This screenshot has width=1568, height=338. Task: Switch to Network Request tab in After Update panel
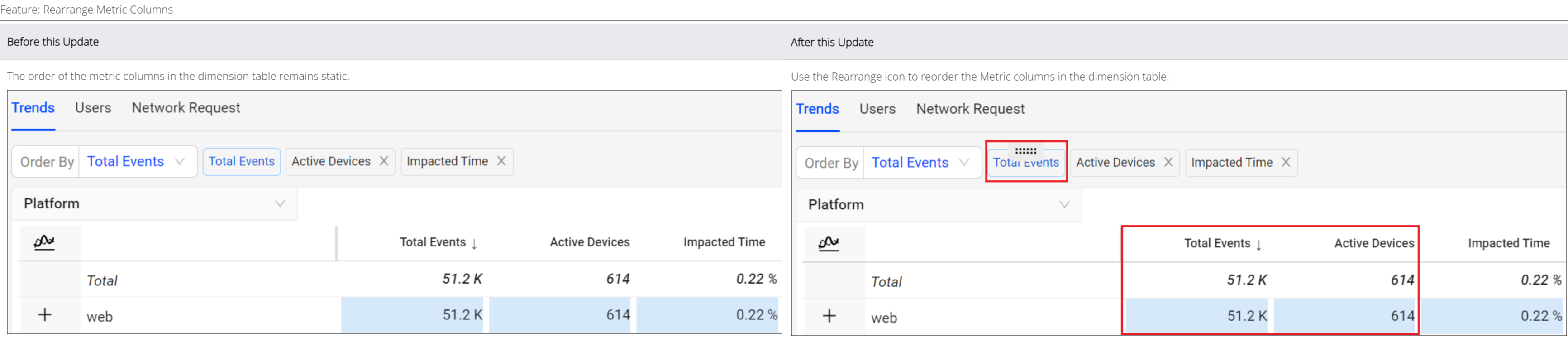[x=970, y=109]
